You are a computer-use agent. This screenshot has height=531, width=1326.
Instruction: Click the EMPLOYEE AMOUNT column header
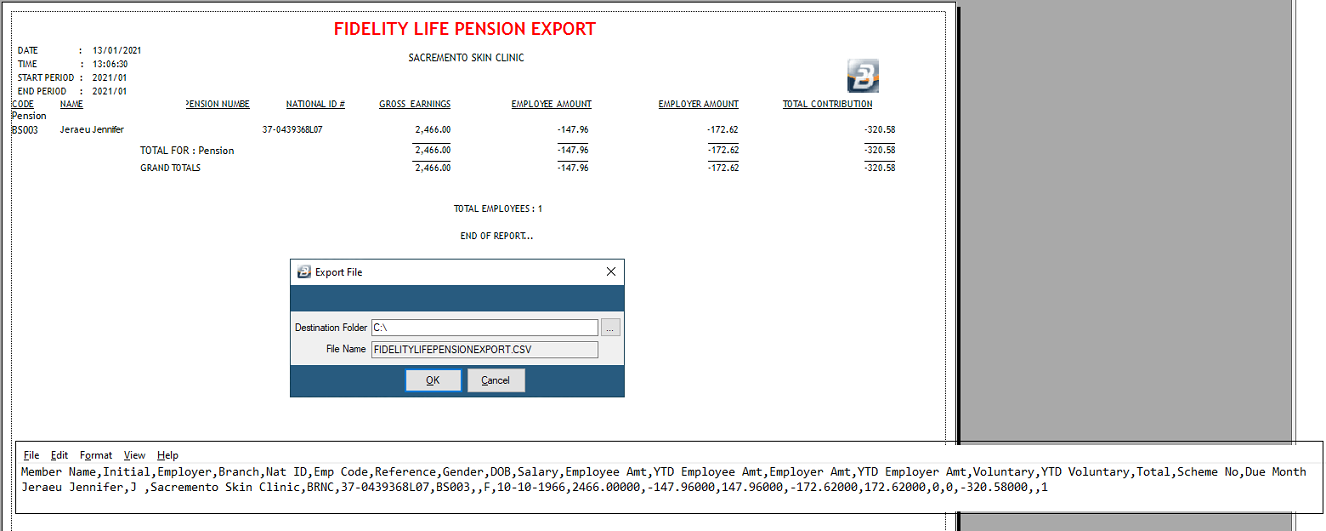click(x=551, y=104)
